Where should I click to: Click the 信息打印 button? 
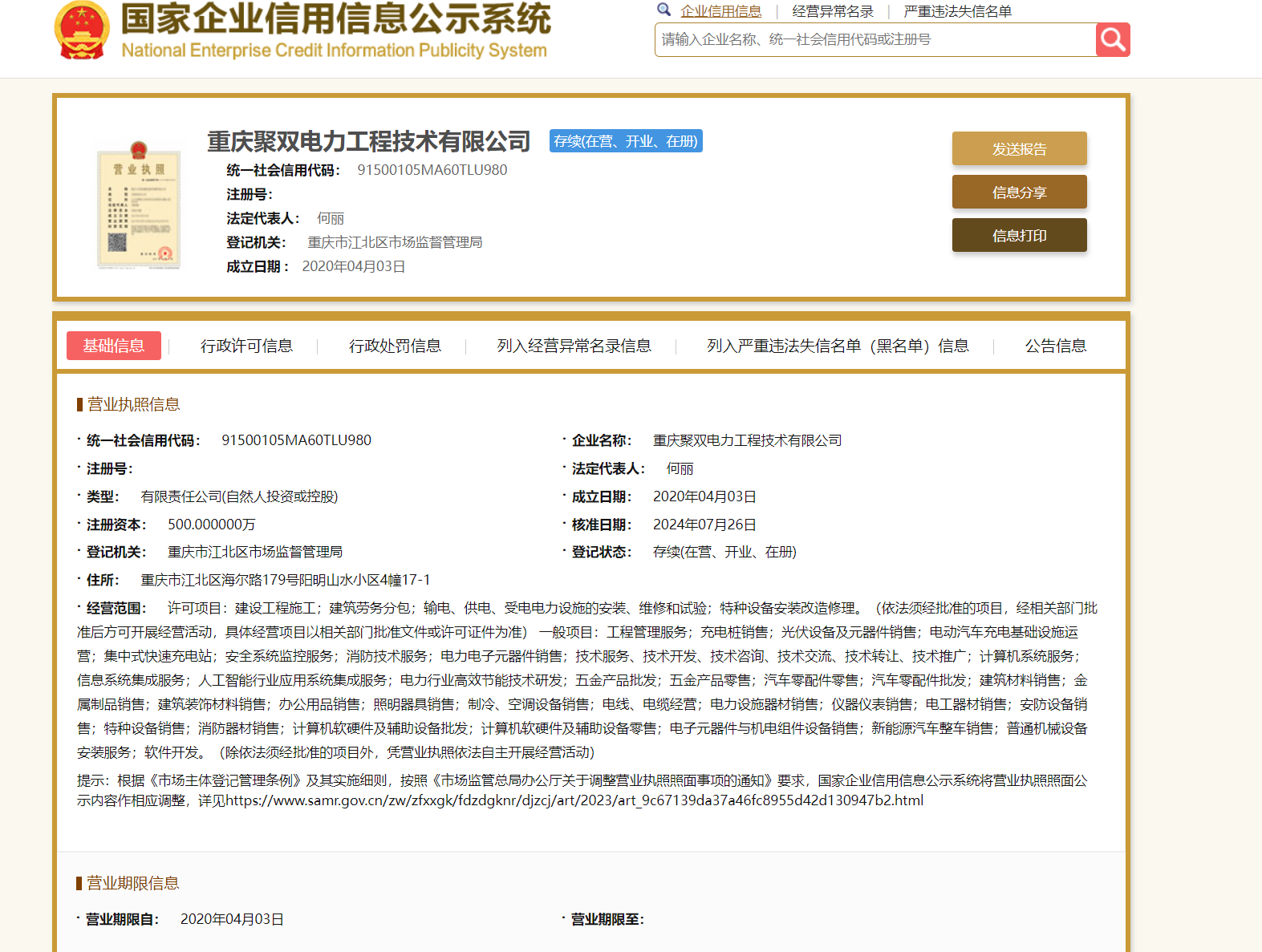coord(1019,235)
